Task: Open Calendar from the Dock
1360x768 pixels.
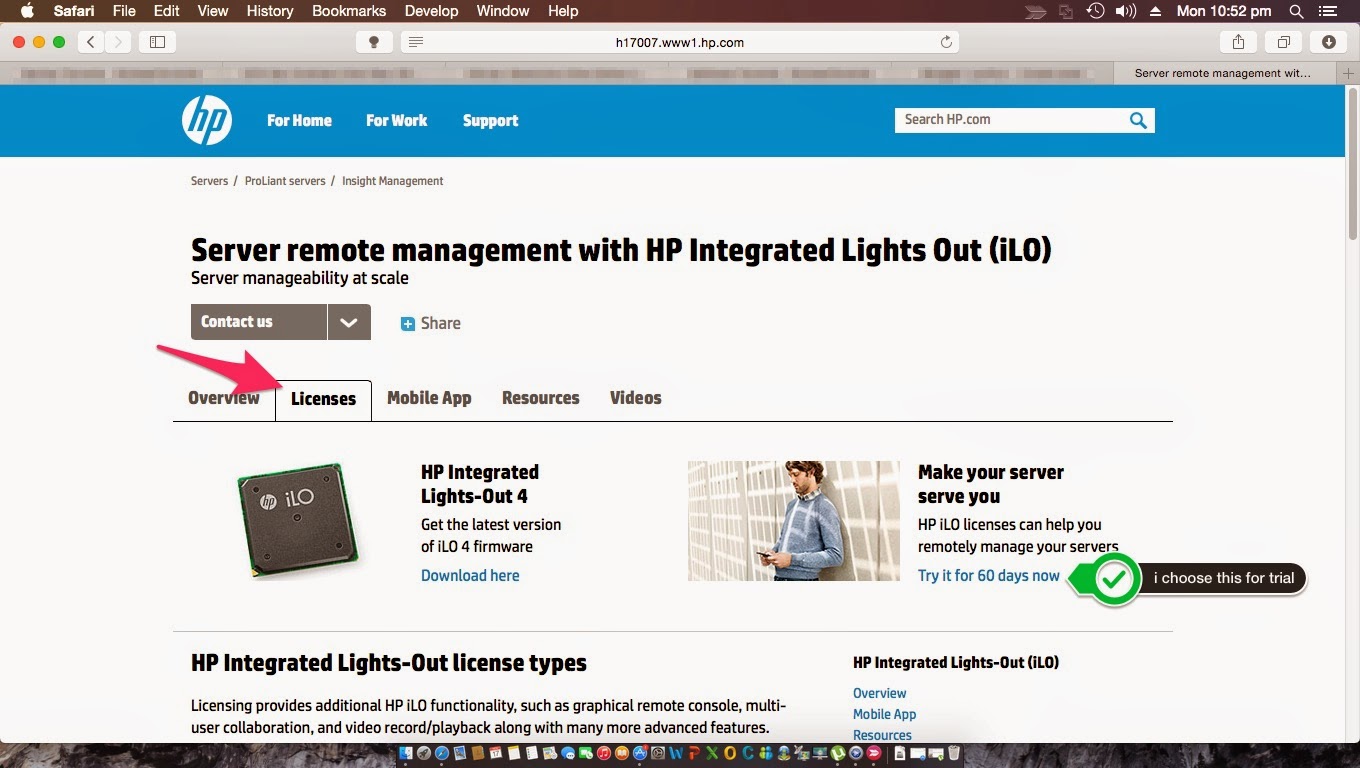Action: tap(495, 753)
